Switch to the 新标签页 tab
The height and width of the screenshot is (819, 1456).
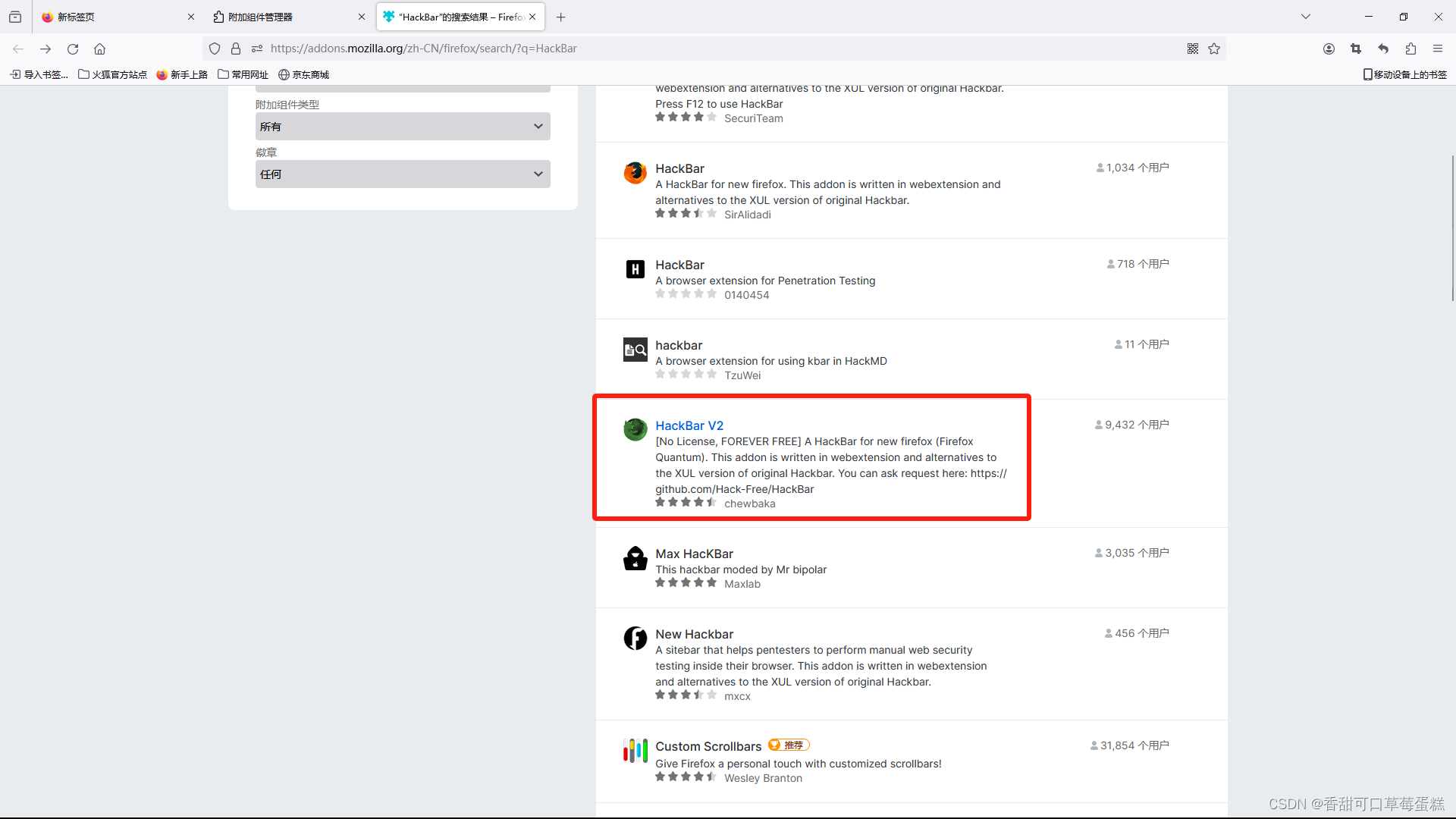pyautogui.click(x=118, y=17)
